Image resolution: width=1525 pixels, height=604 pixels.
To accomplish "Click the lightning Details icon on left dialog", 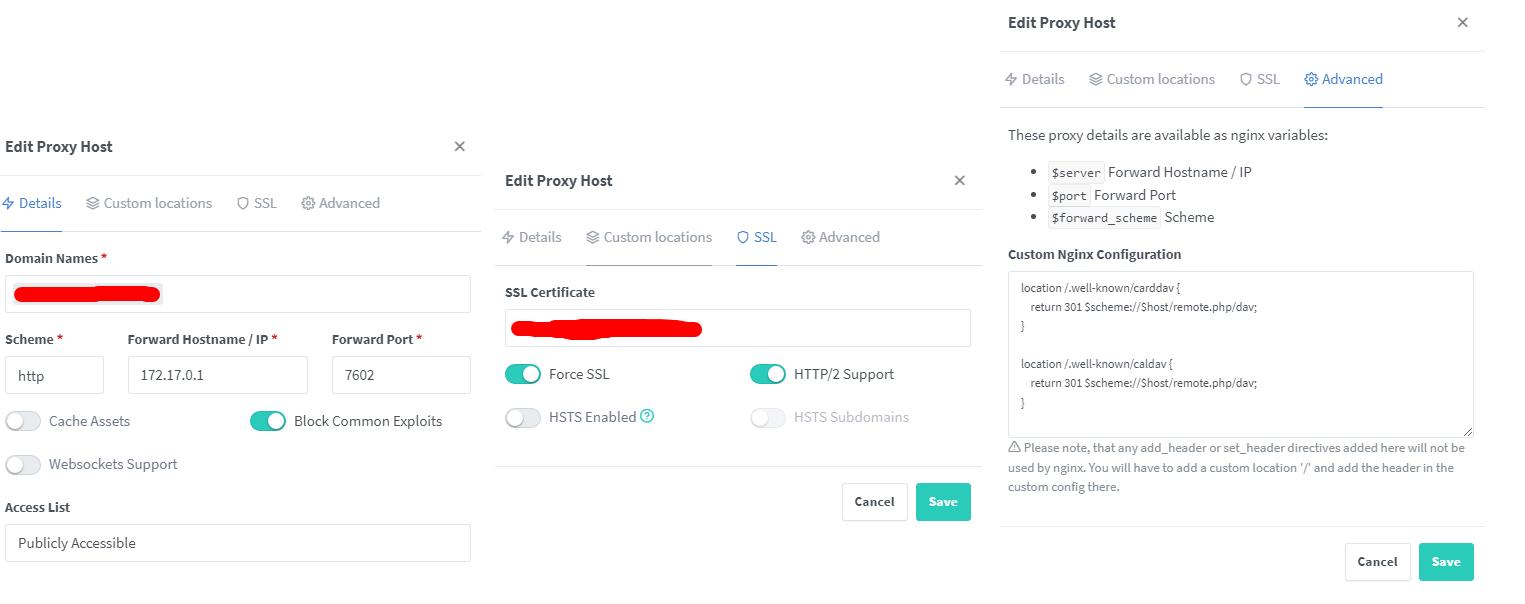I will tap(9, 203).
